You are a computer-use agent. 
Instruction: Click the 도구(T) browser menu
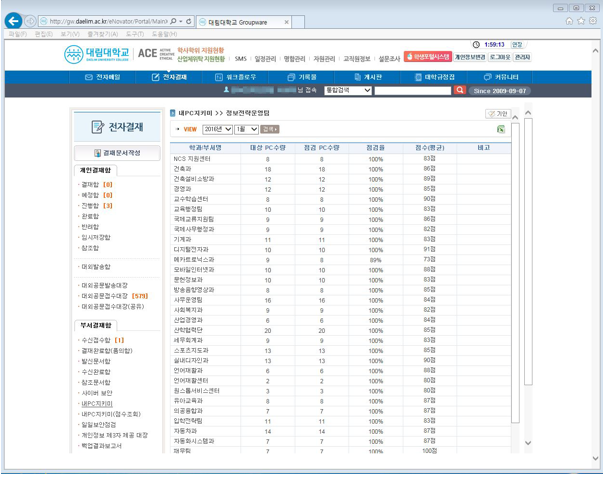[135, 34]
